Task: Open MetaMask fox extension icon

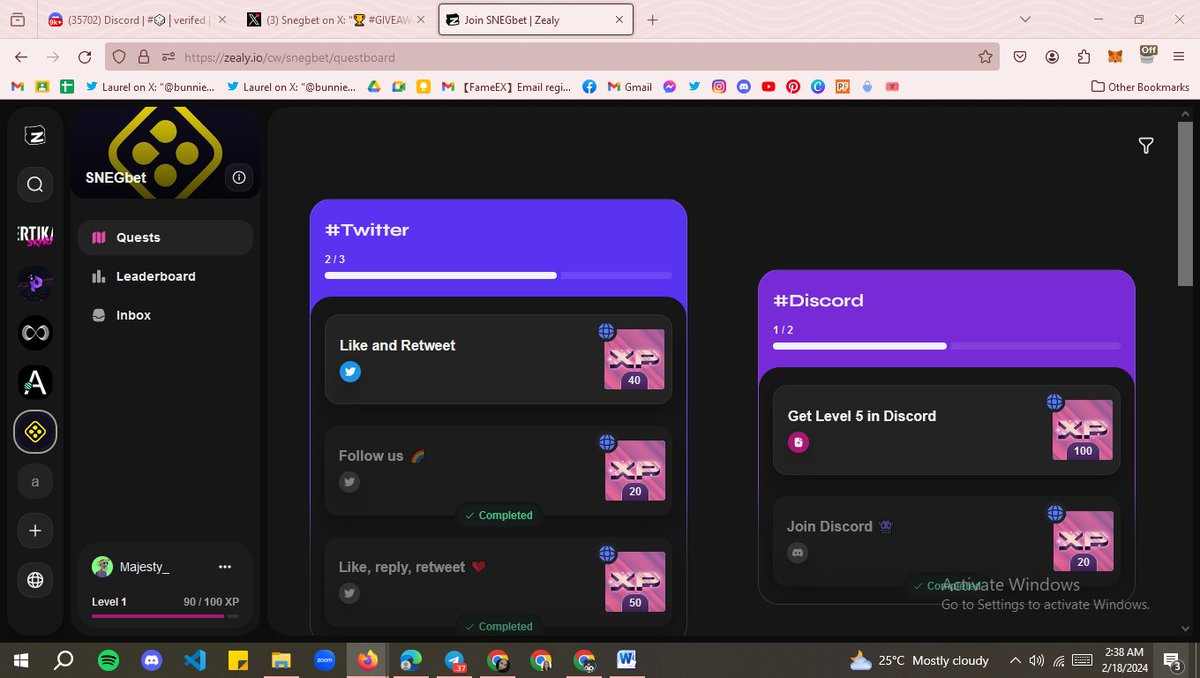Action: (1116, 57)
